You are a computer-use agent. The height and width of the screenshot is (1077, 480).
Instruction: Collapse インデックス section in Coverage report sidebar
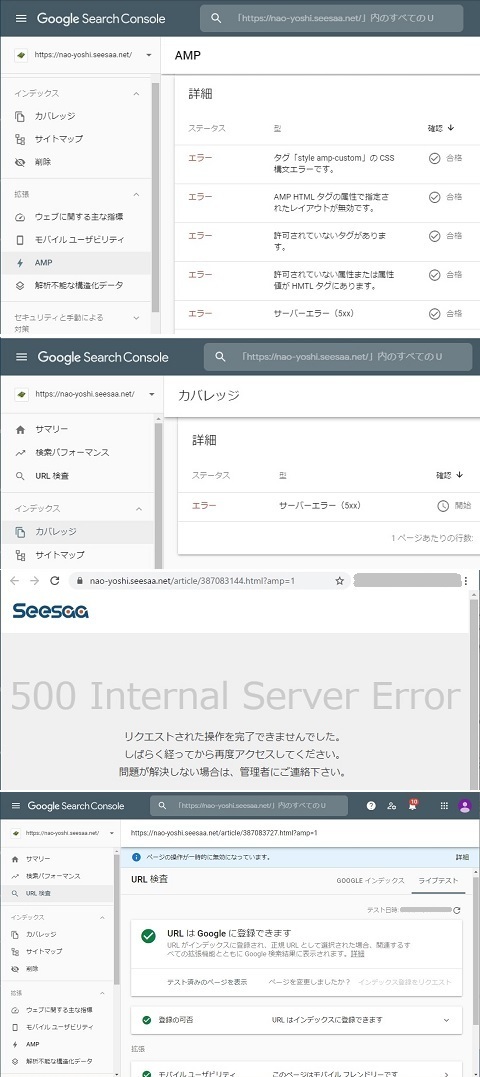coord(139,509)
